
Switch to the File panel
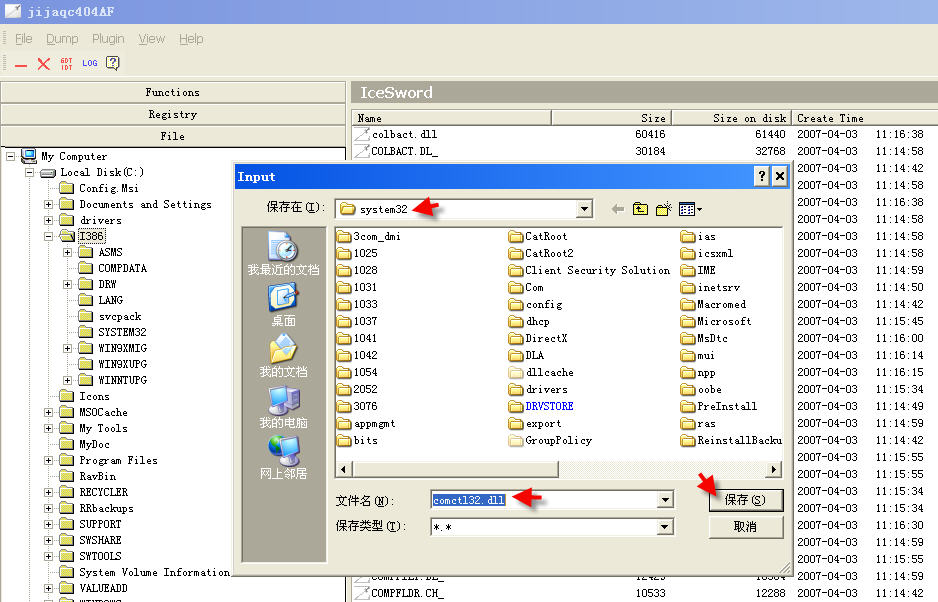[x=173, y=136]
